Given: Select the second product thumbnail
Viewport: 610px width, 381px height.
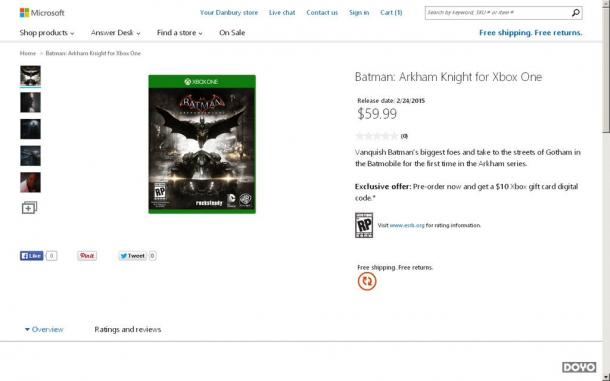Looking at the screenshot, I should (x=30, y=102).
